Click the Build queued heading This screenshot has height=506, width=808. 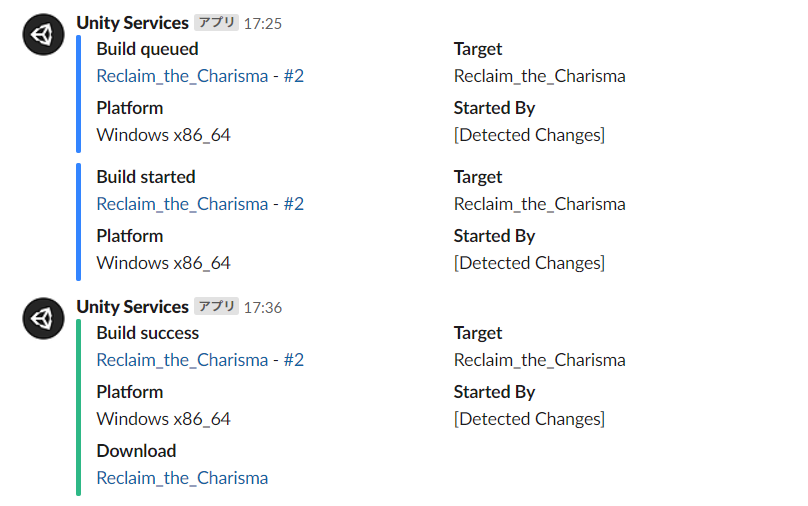coord(147,49)
